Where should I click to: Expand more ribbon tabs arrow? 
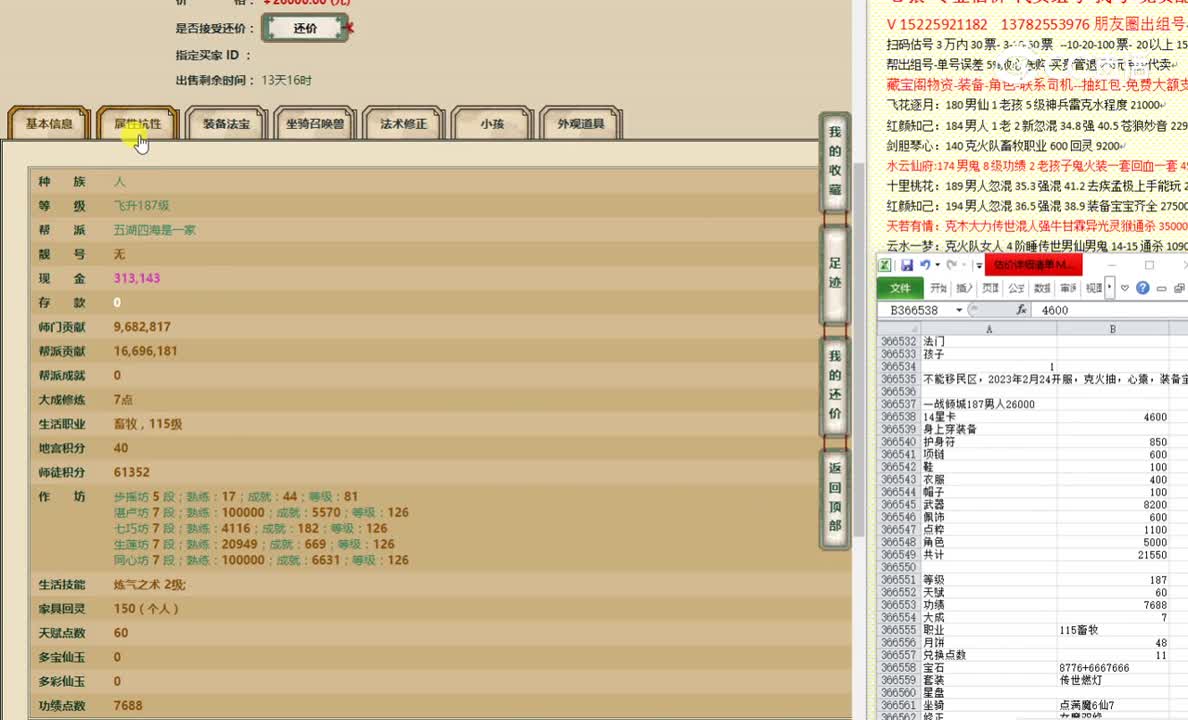point(1110,288)
